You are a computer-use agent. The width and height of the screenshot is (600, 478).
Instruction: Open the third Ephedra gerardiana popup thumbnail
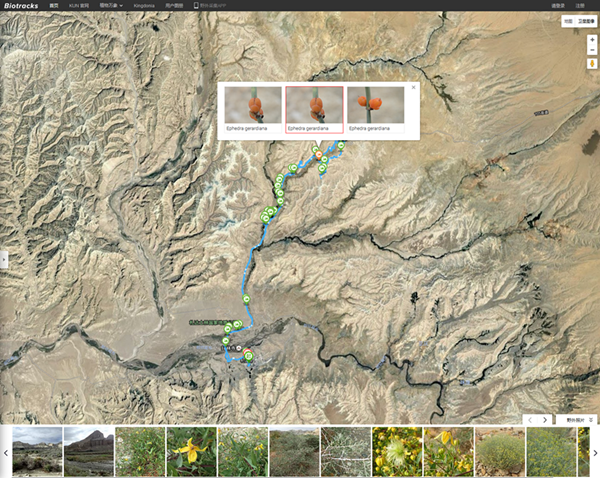[375, 109]
